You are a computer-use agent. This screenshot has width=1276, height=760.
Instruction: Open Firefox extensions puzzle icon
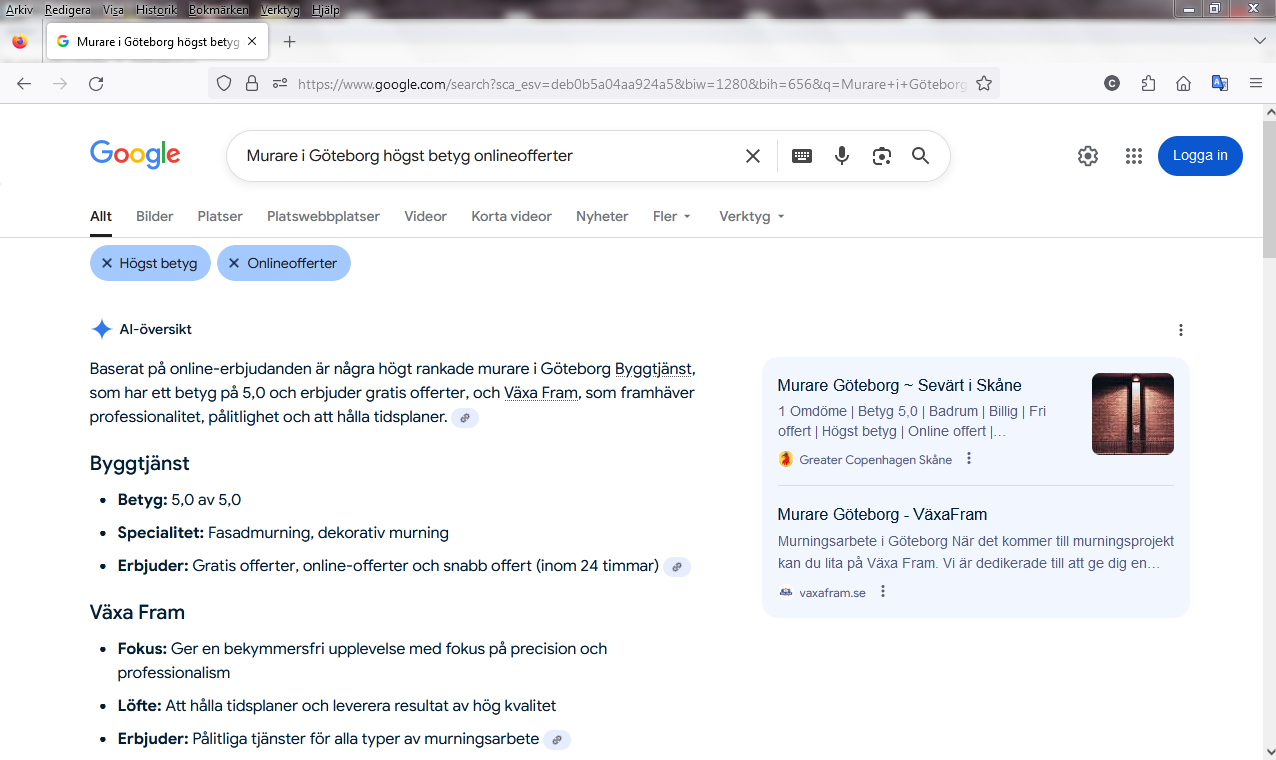pyautogui.click(x=1148, y=84)
